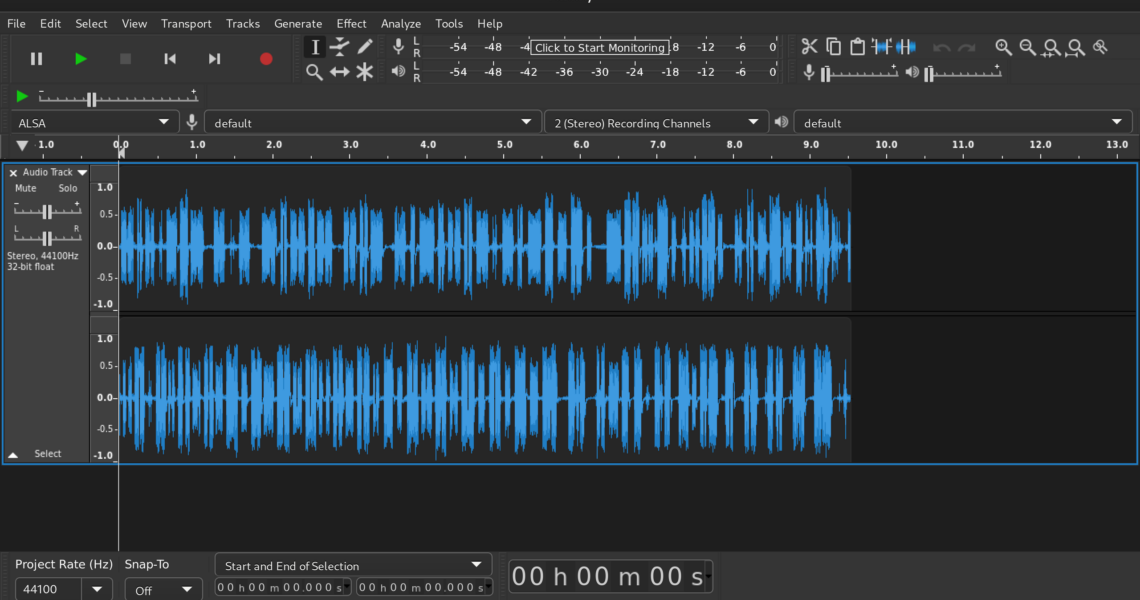Mute the Audio Track
This screenshot has width=1140, height=600.
coord(26,188)
